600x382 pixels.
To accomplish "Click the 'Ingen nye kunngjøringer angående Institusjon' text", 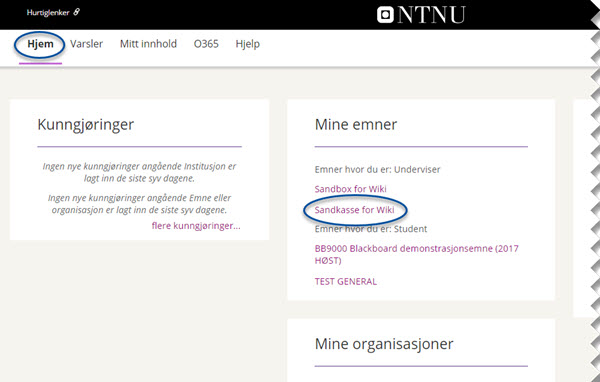I will [x=139, y=172].
